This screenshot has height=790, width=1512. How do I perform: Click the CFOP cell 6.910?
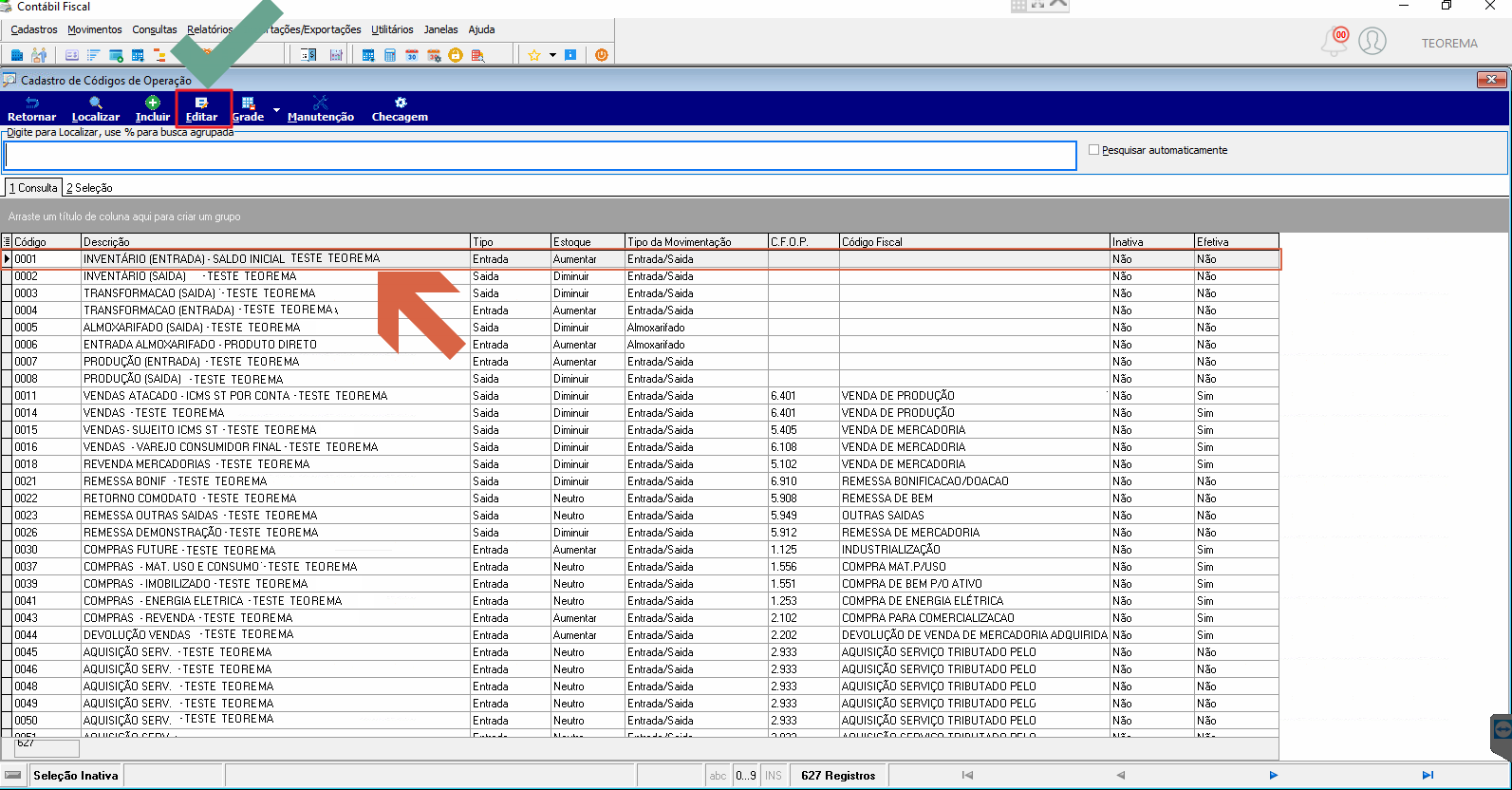click(803, 481)
